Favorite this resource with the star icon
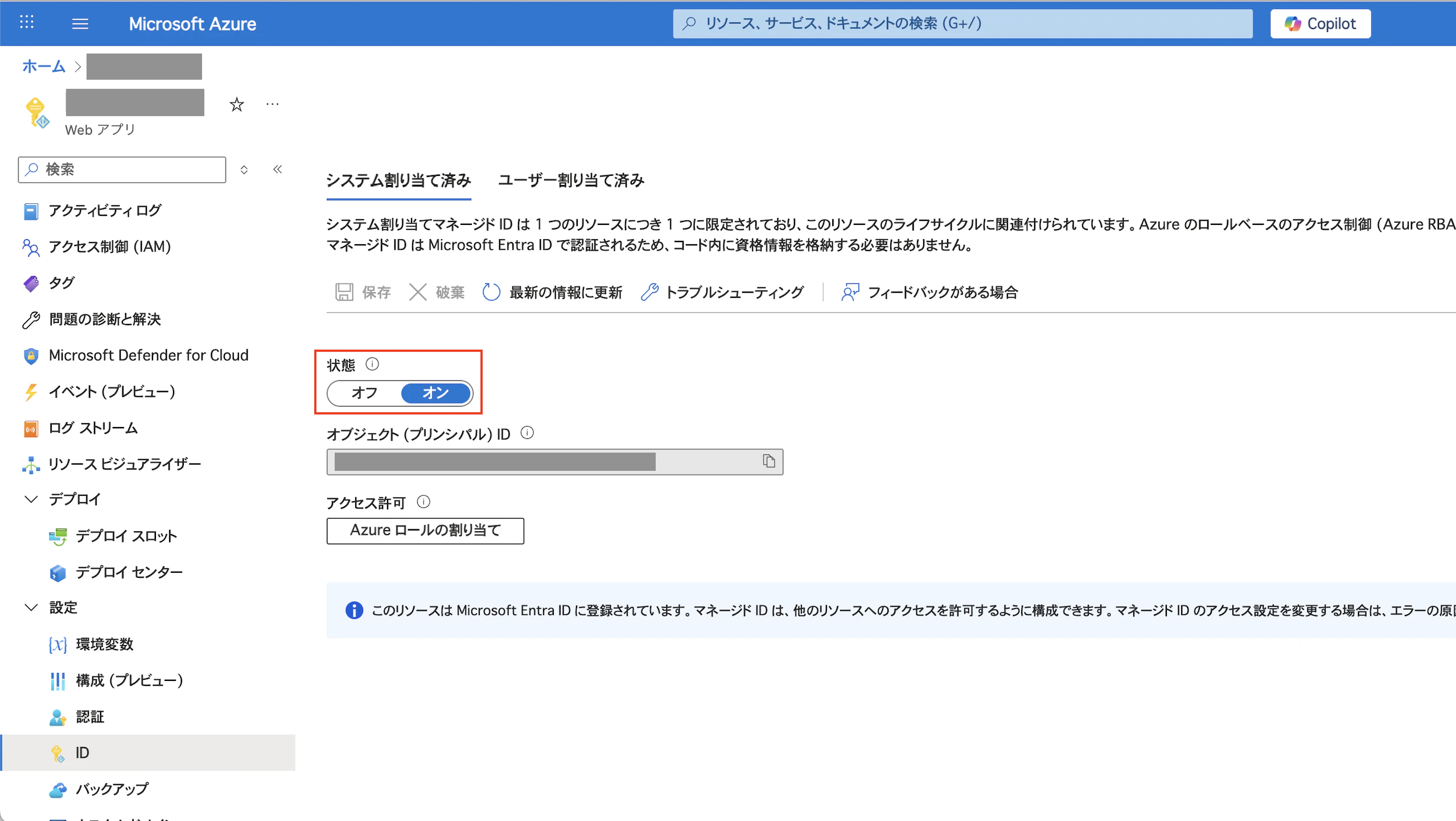1456x821 pixels. point(237,104)
